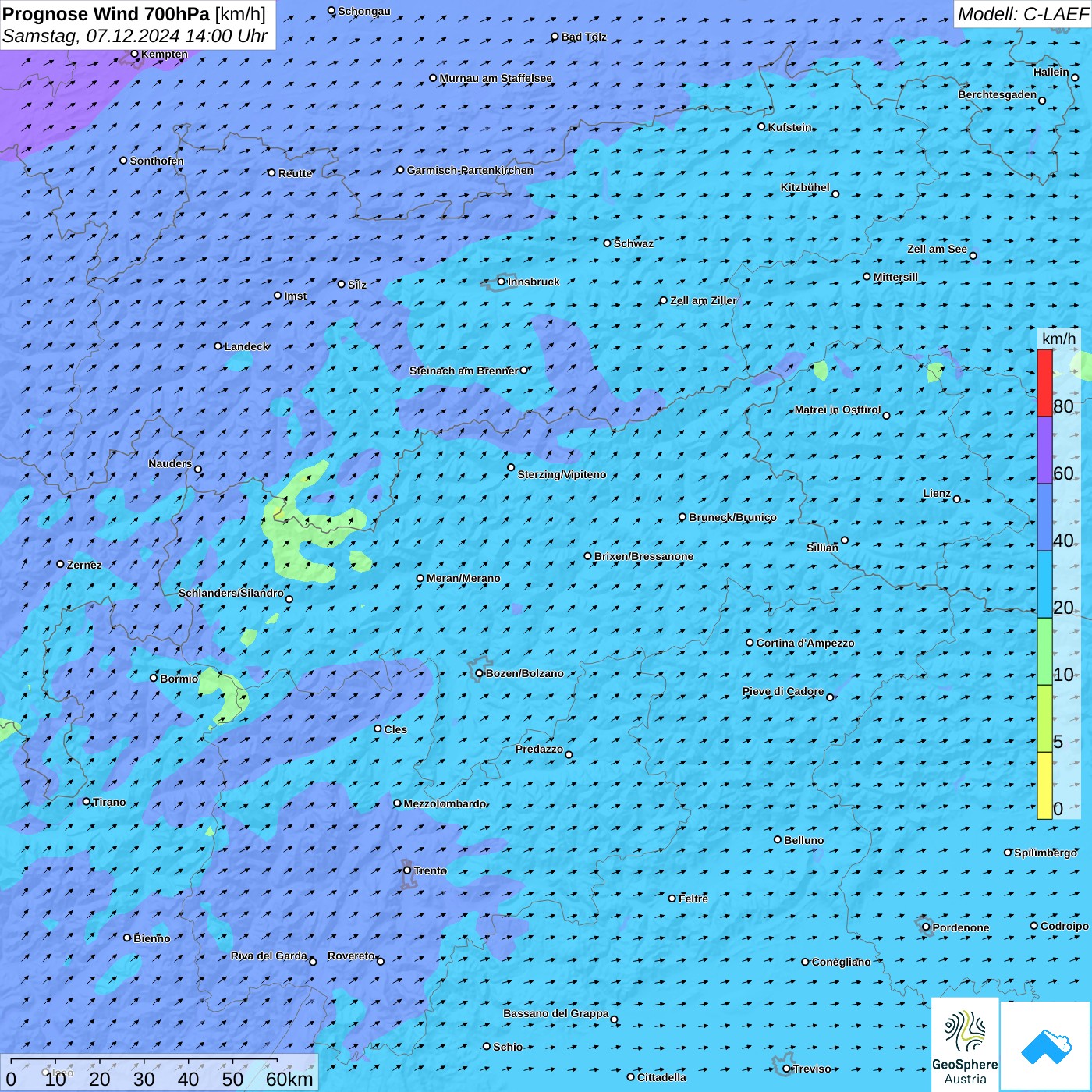
Task: Click the Nauders city marker
Action: pos(198,470)
